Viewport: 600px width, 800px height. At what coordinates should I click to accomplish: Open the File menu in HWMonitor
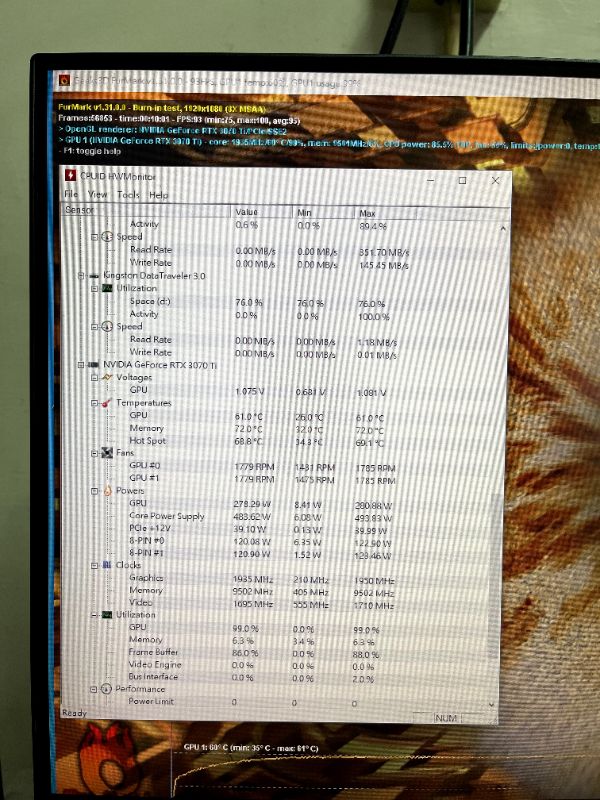click(x=71, y=194)
